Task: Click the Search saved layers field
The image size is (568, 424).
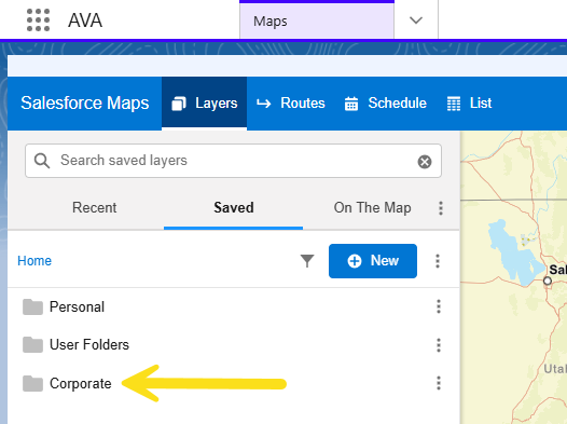Action: (x=233, y=161)
